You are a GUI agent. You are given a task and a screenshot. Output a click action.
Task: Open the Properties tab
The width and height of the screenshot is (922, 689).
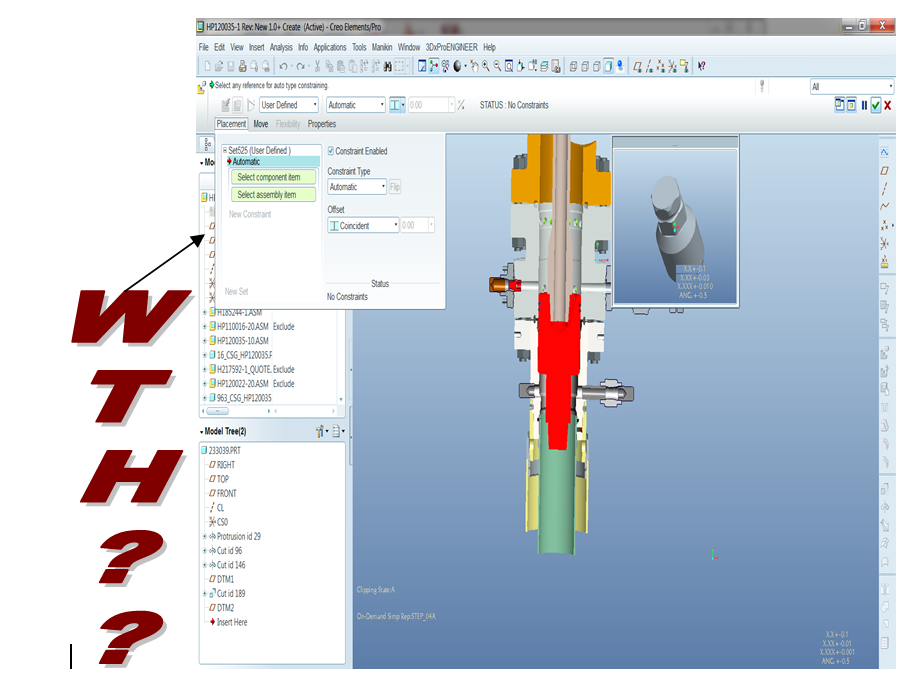[x=322, y=124]
